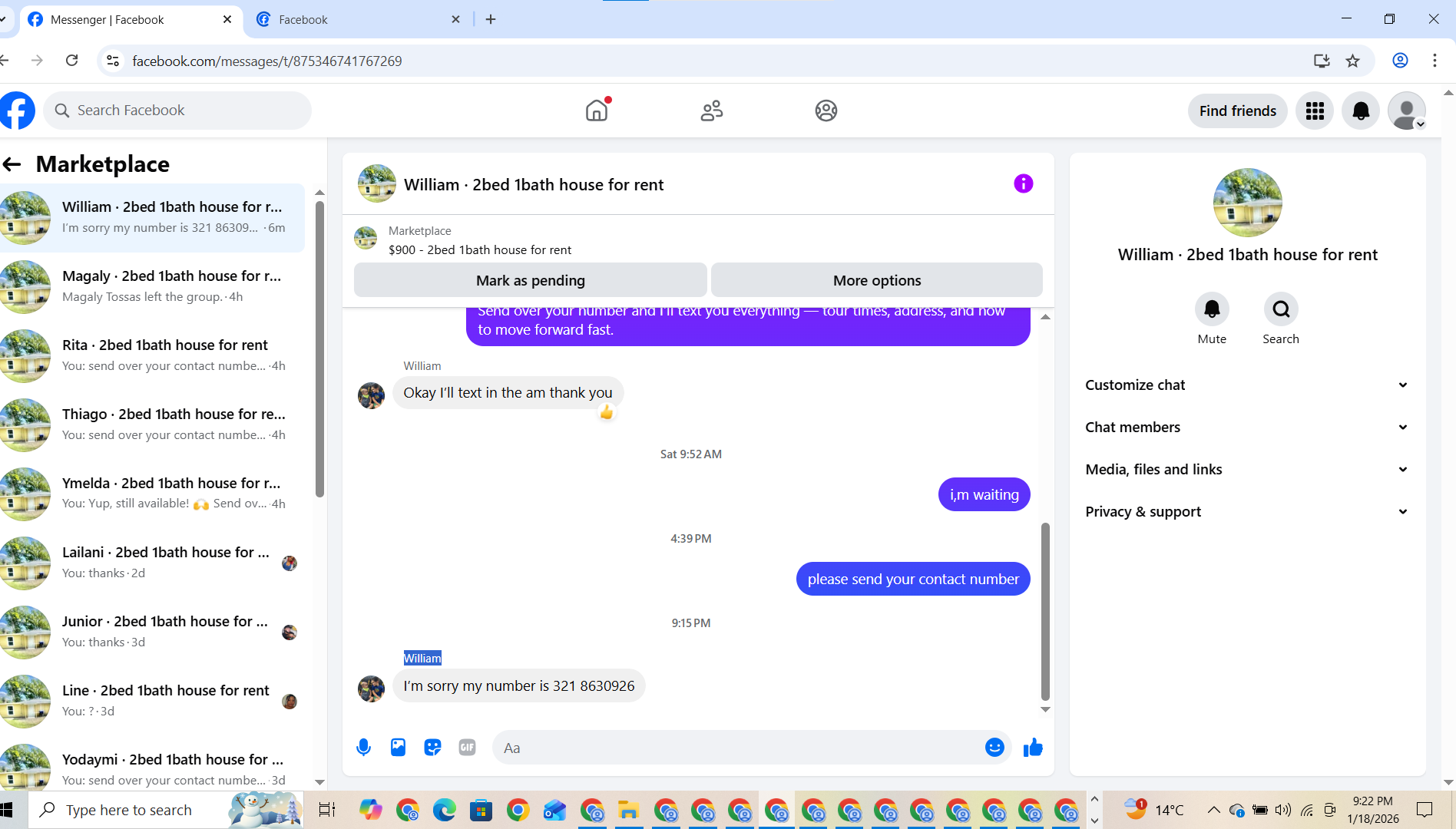Image resolution: width=1456 pixels, height=829 pixels.
Task: View site information icon in address bar
Action: (x=113, y=61)
